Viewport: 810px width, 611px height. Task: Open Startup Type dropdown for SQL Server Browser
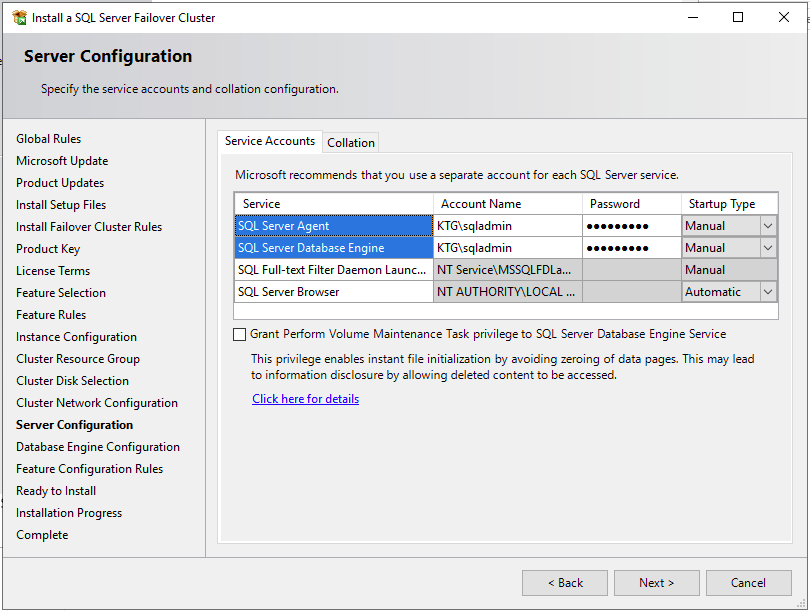coord(768,292)
